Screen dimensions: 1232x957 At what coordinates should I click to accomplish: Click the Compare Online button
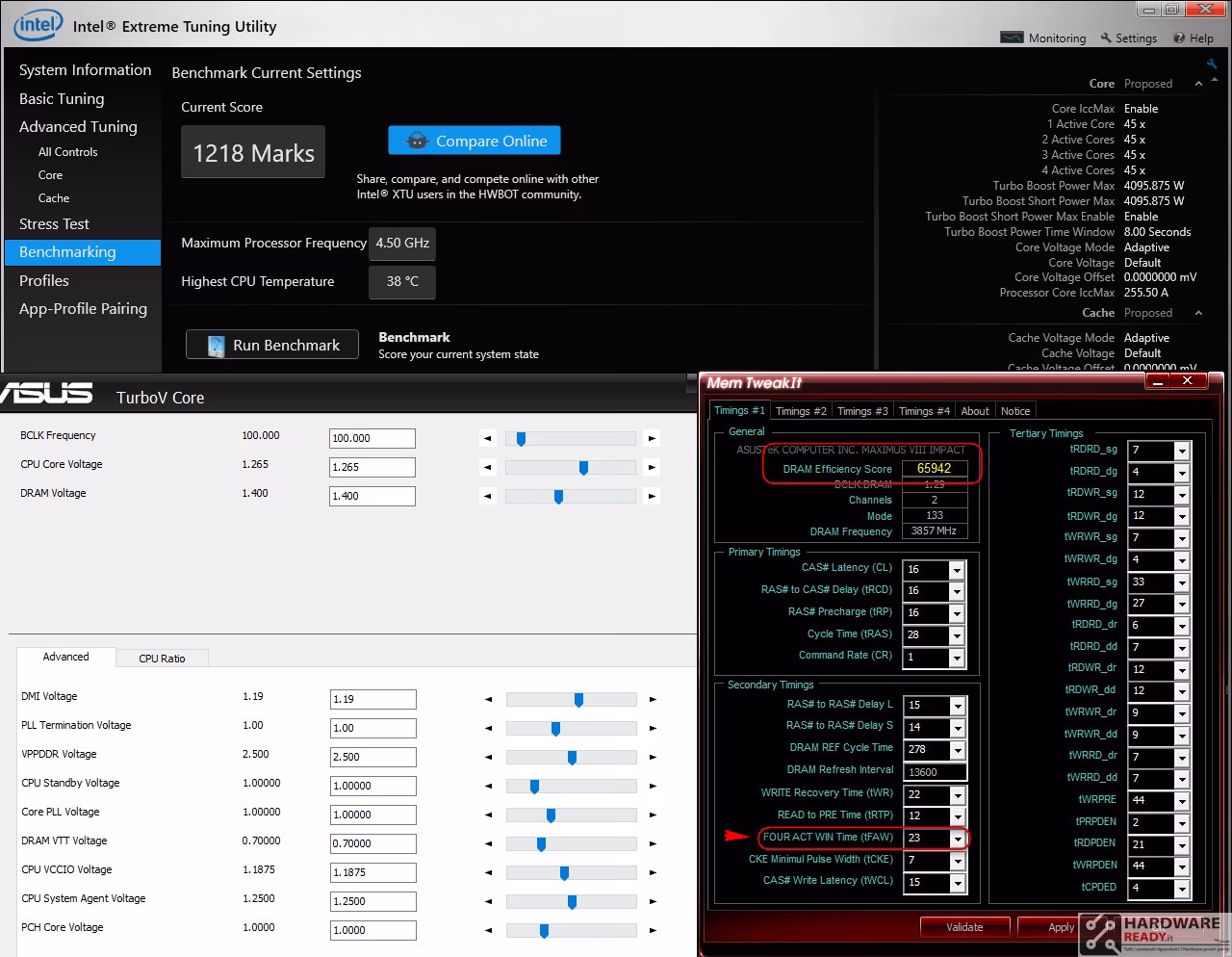point(475,141)
